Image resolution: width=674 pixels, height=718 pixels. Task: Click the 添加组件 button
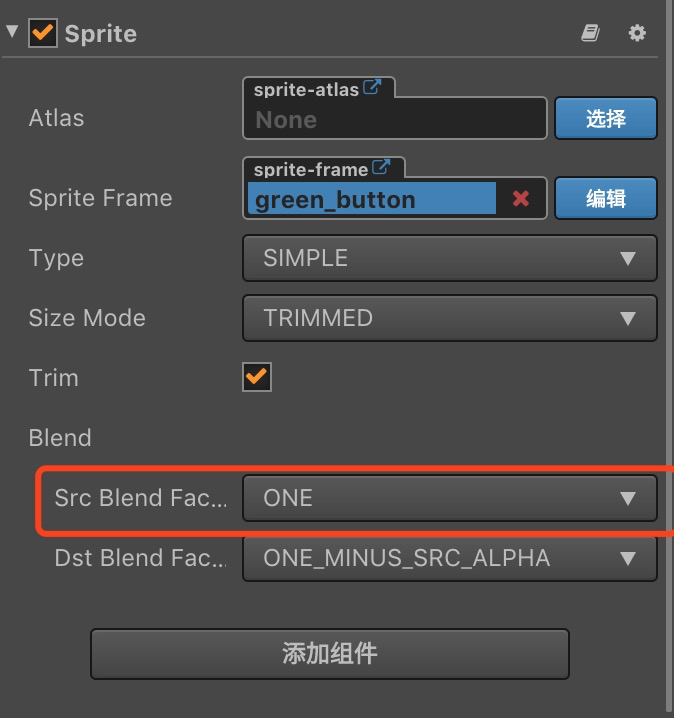click(329, 654)
